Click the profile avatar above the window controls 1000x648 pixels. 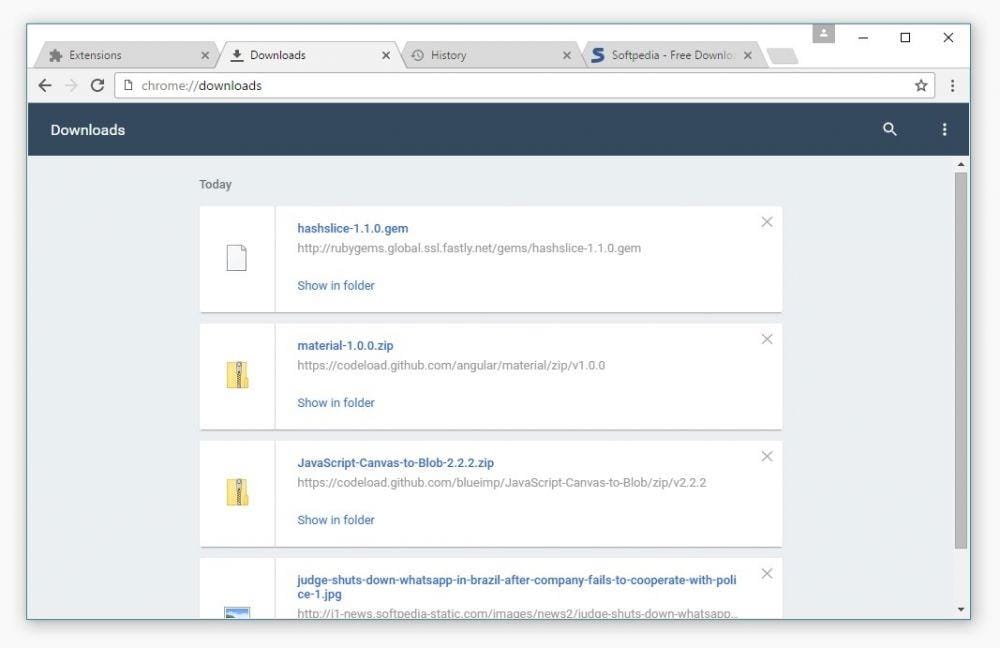(822, 32)
